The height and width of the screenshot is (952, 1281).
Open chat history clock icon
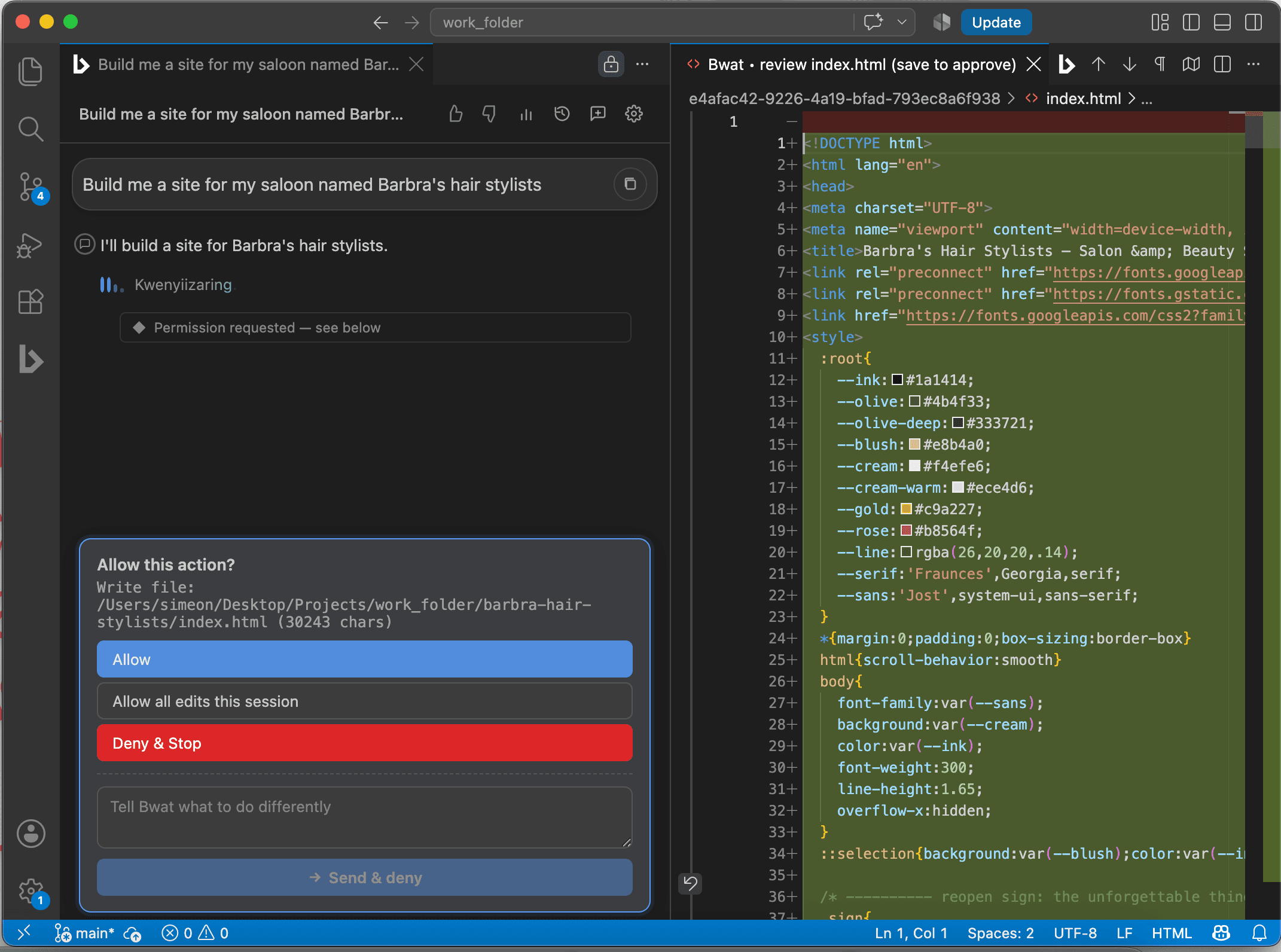[562, 114]
